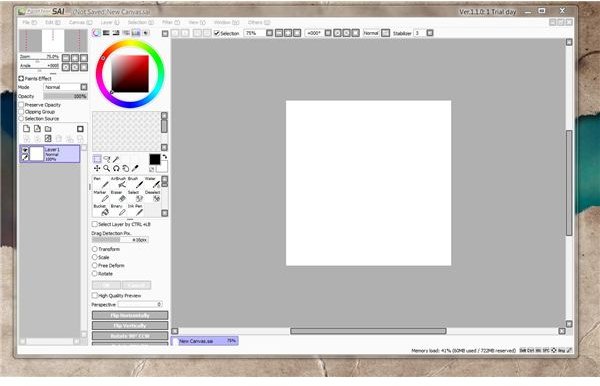Click the Flip Vertically button

[x=130, y=326]
